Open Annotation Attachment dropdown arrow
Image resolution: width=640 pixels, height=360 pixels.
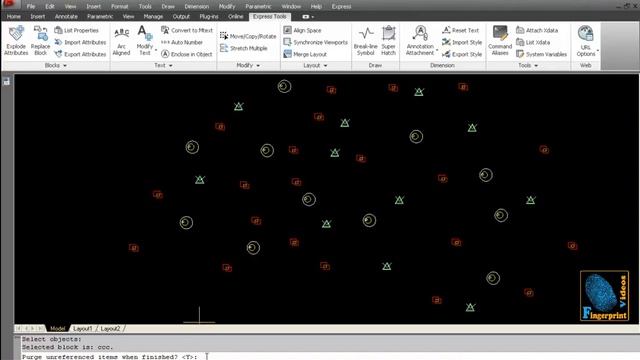[437, 51]
